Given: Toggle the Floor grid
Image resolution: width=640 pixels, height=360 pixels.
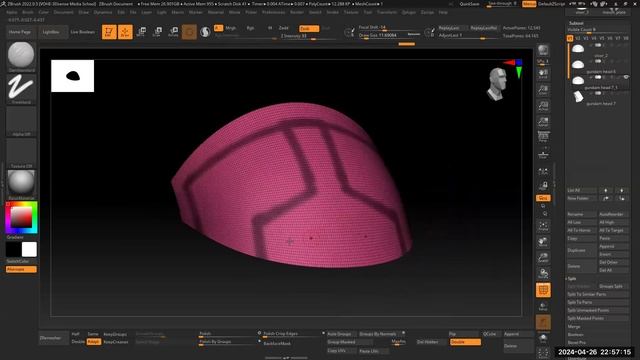Looking at the screenshot, I should [543, 154].
